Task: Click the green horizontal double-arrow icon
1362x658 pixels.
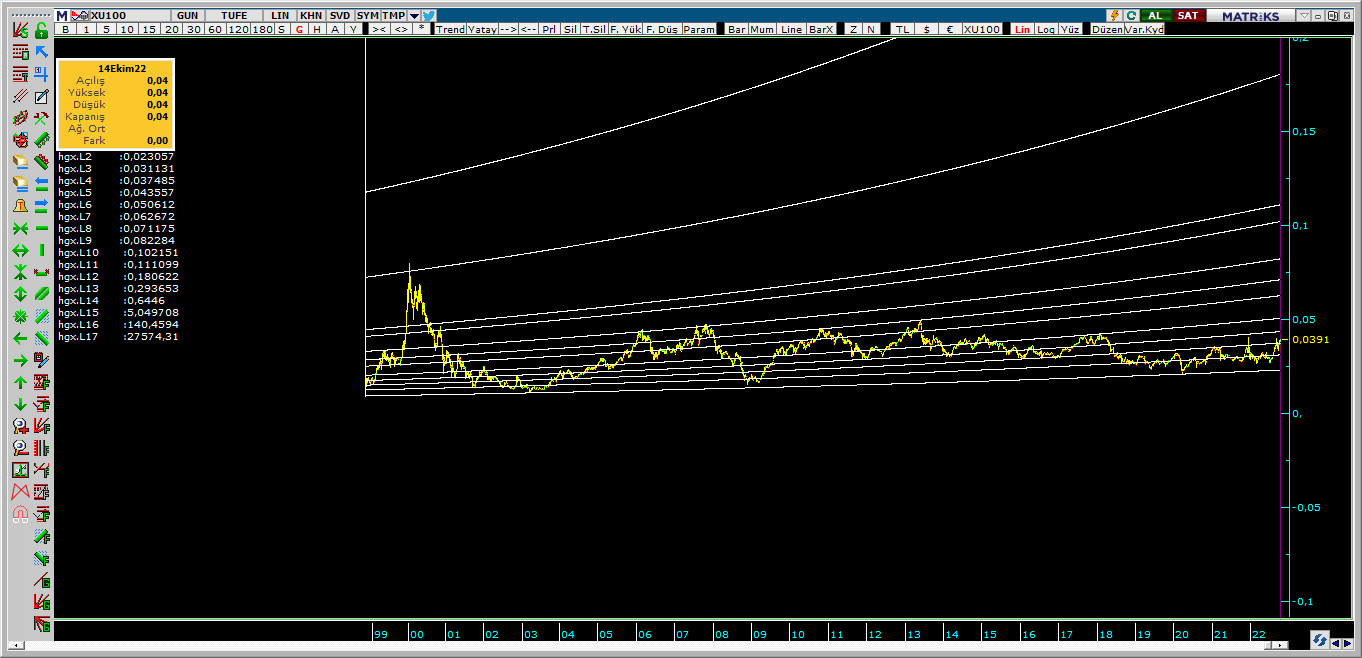Action: click(x=20, y=249)
